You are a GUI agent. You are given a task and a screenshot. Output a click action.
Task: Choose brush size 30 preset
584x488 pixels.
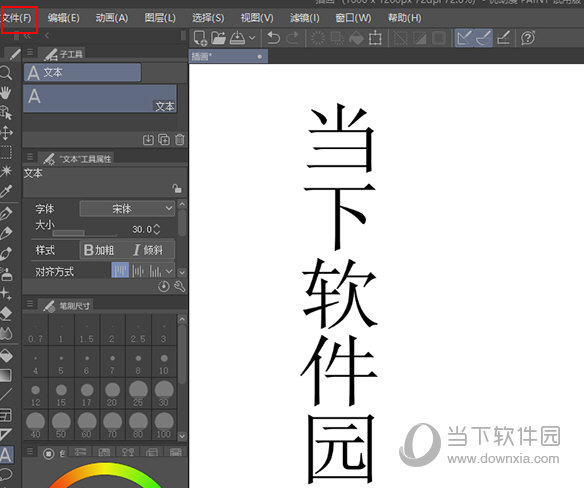164,394
